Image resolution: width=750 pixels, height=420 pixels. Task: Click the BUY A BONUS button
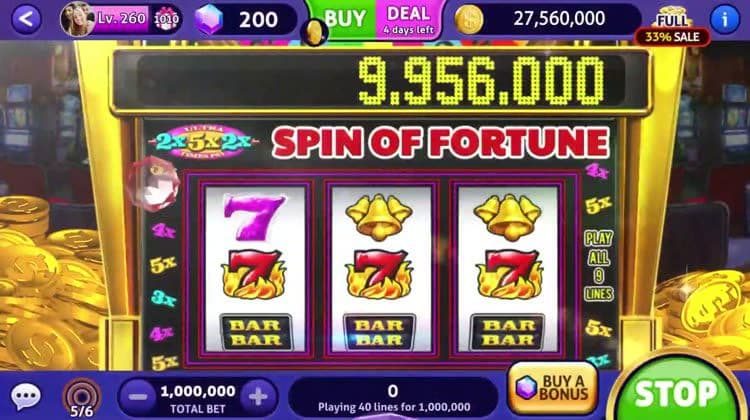click(x=553, y=387)
